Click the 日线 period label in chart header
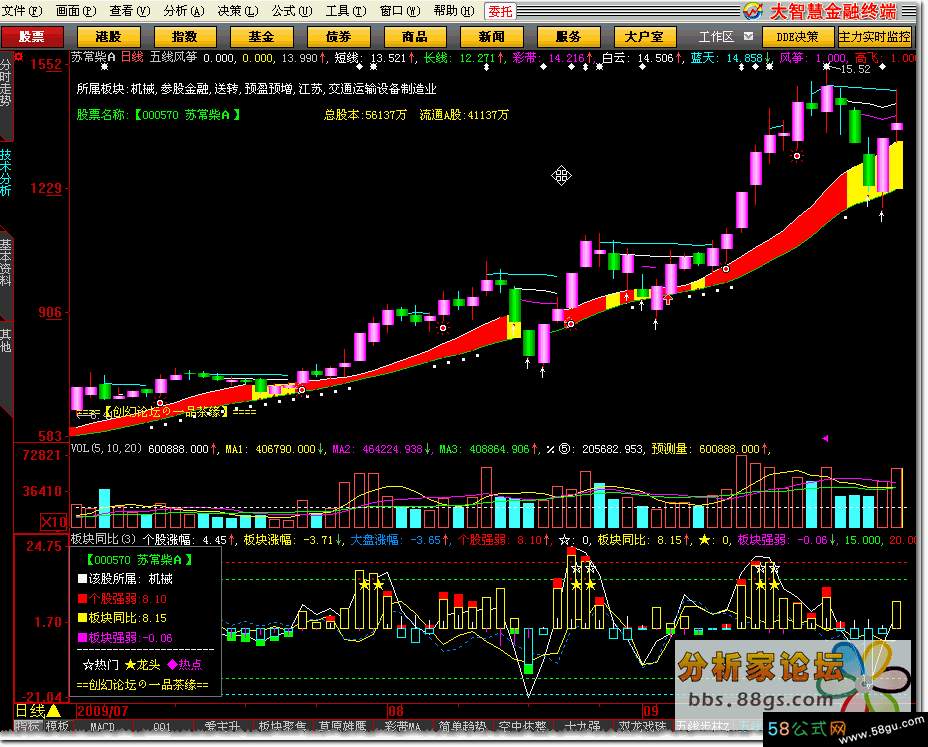The width and height of the screenshot is (928, 747). click(x=133, y=57)
